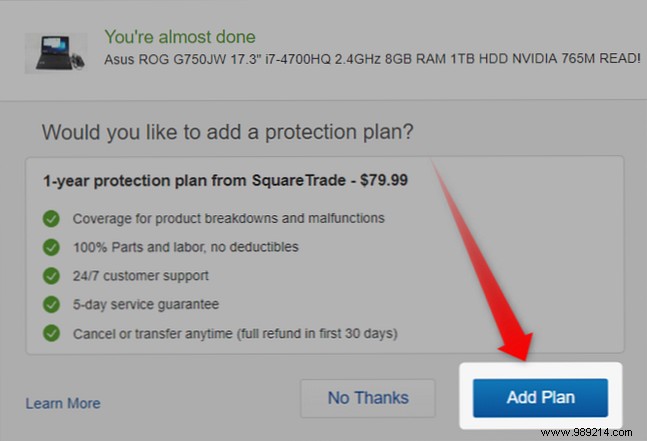Open the Learn More link
Screen dimensions: 647x441
pos(63,403)
